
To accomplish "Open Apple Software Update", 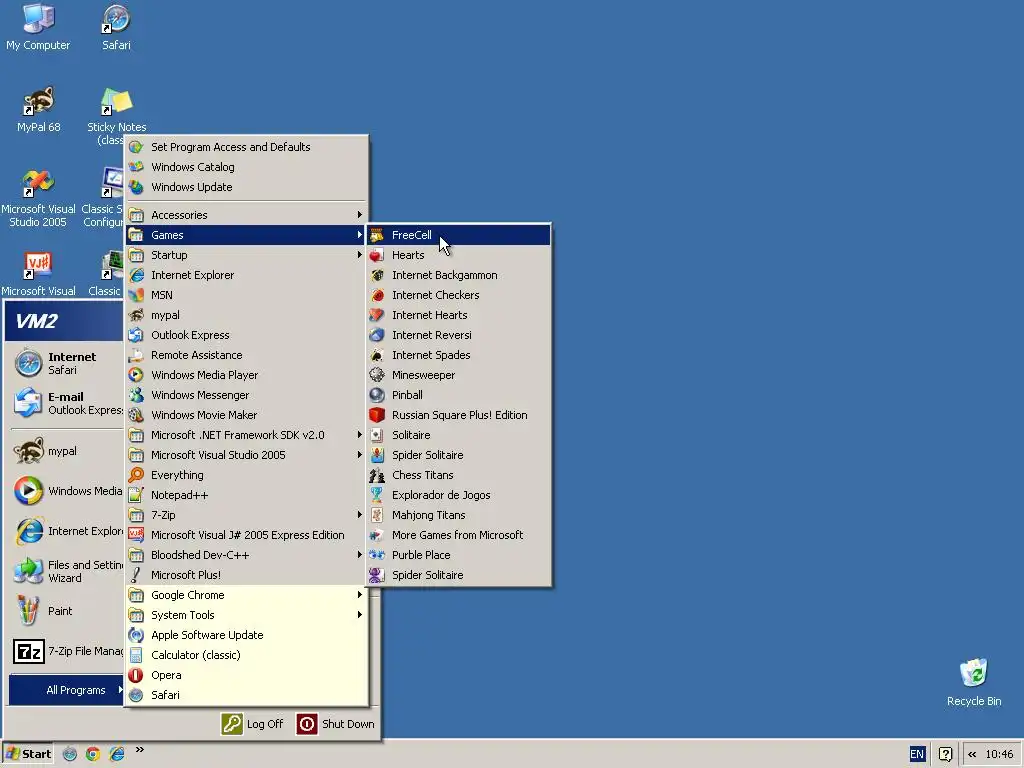I will [x=247, y=635].
